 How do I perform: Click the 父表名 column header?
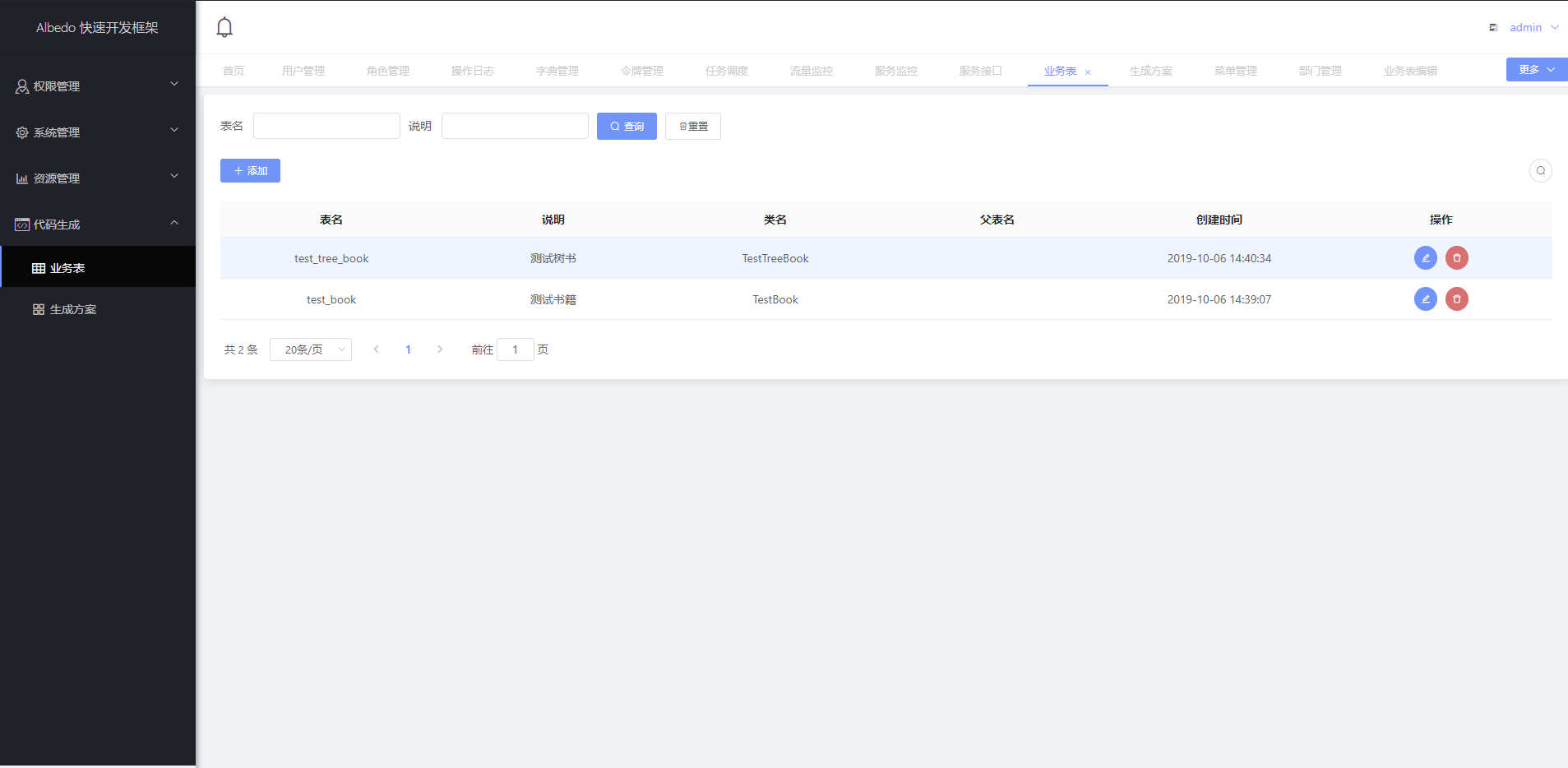[997, 220]
